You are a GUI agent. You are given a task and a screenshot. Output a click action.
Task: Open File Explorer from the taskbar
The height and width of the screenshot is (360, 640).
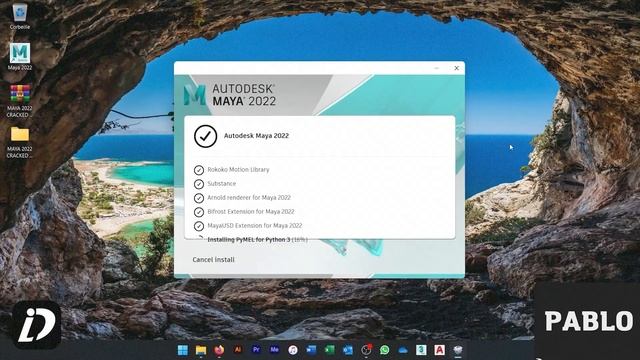click(x=201, y=350)
